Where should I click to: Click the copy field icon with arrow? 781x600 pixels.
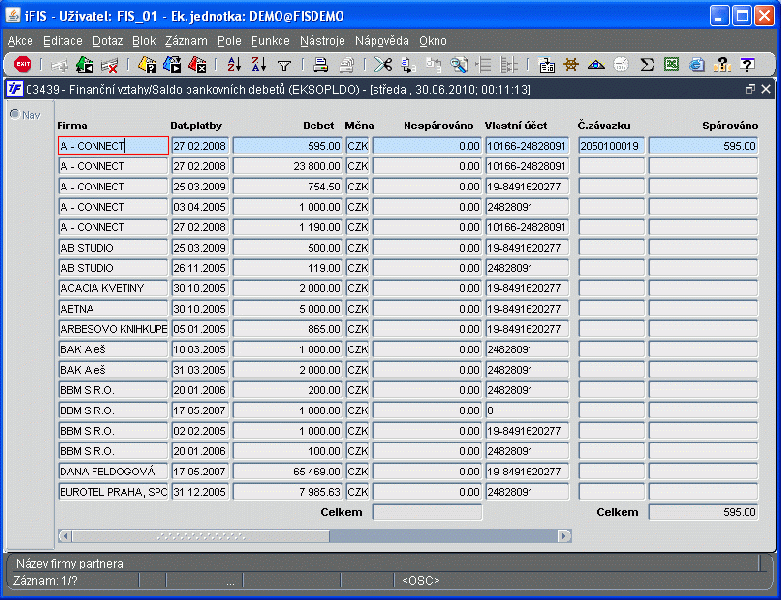point(408,65)
